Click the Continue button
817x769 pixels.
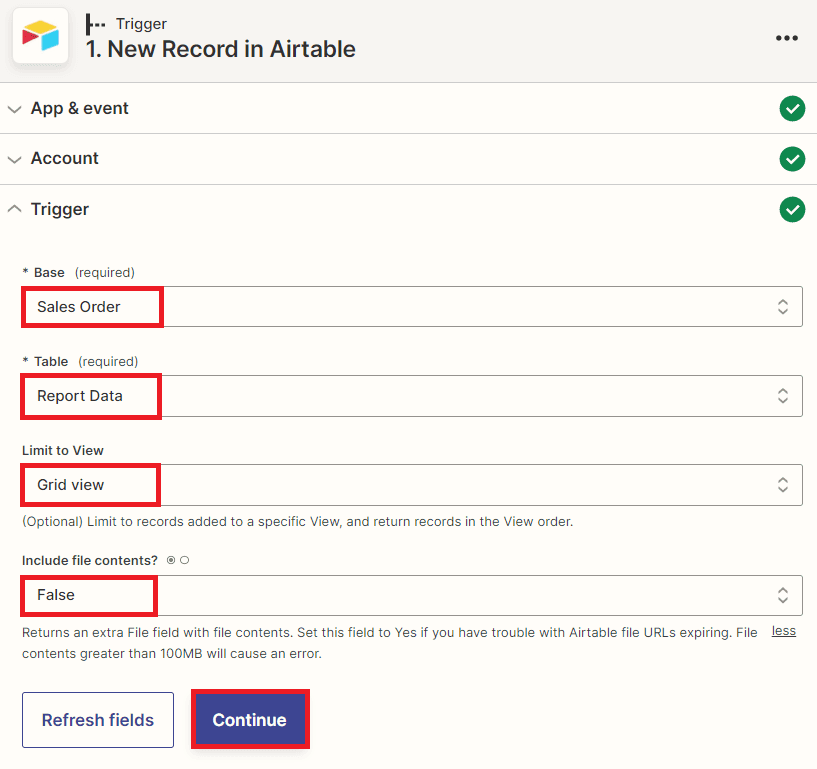pyautogui.click(x=249, y=720)
